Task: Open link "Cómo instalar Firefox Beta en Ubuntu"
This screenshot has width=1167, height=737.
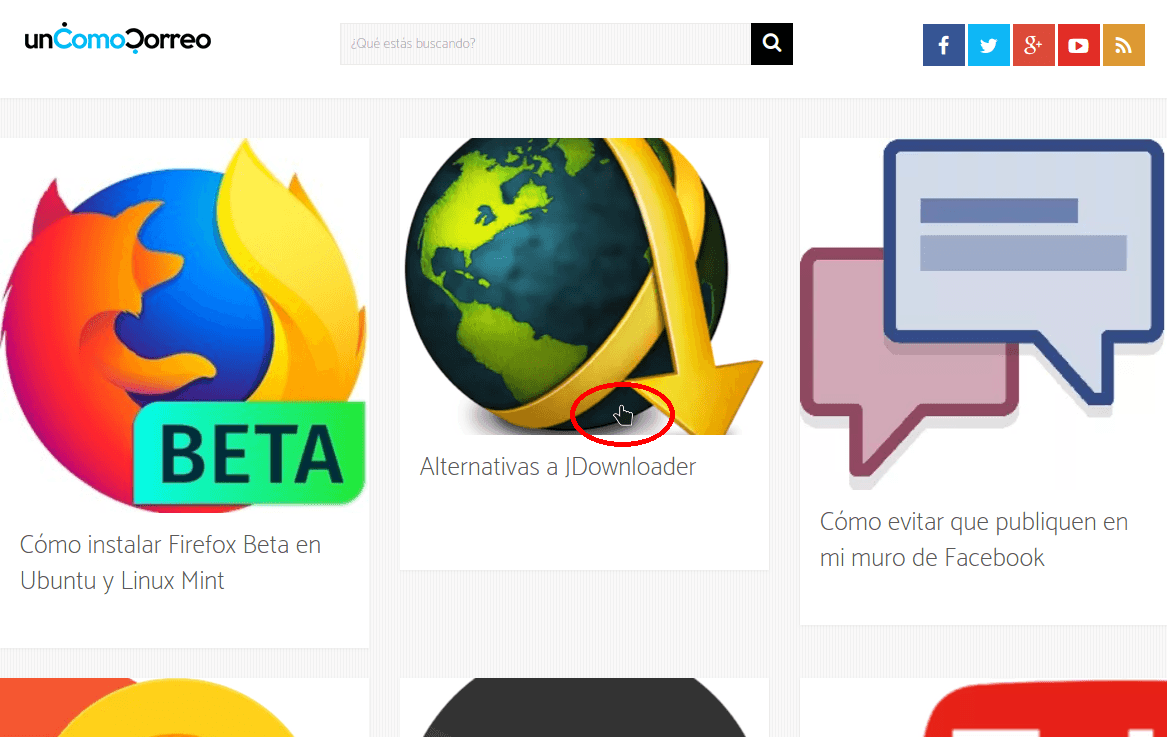Action: point(170,563)
